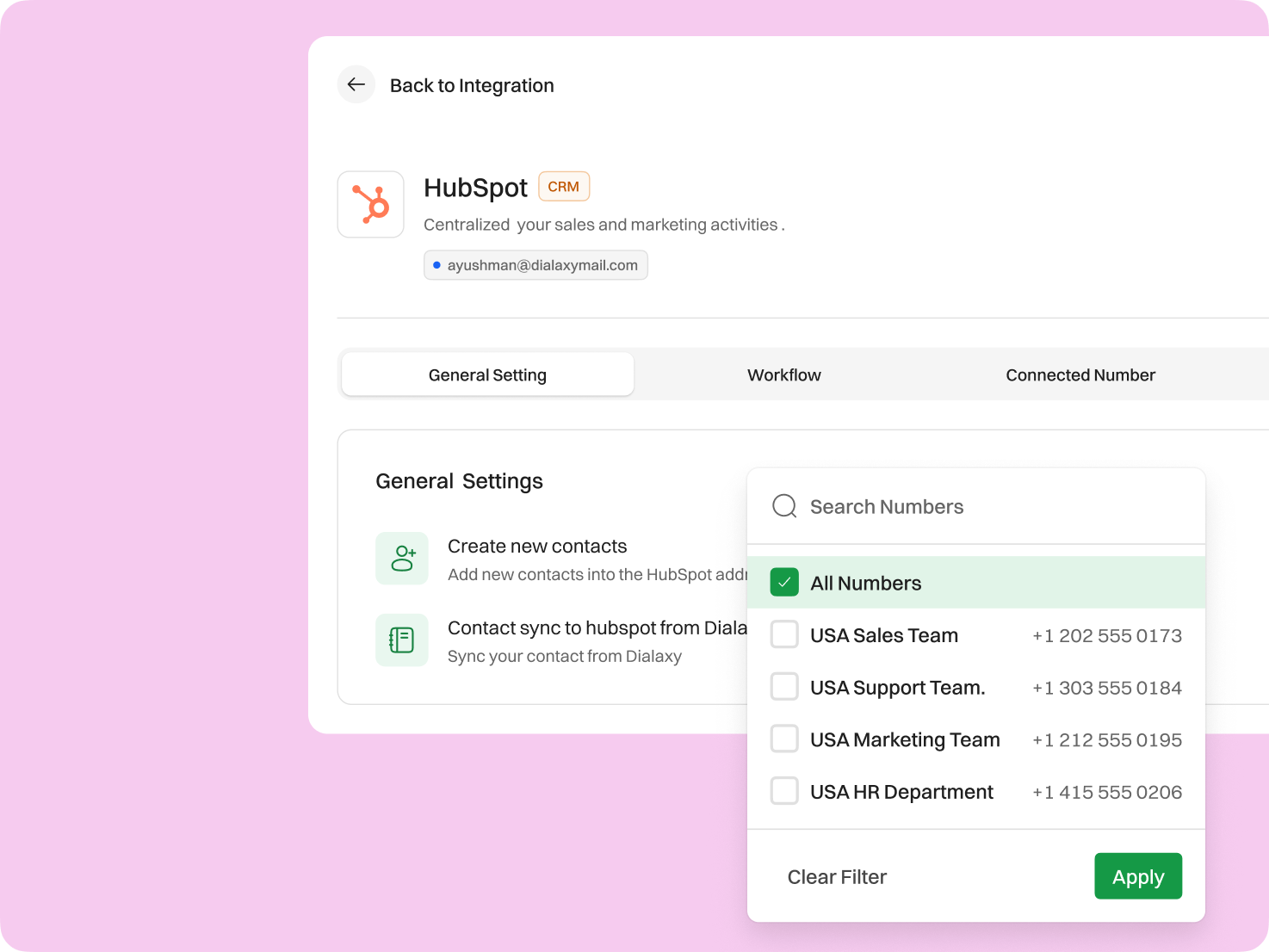Check the USA Support Team checkbox
This screenshot has width=1269, height=952.
point(783,686)
